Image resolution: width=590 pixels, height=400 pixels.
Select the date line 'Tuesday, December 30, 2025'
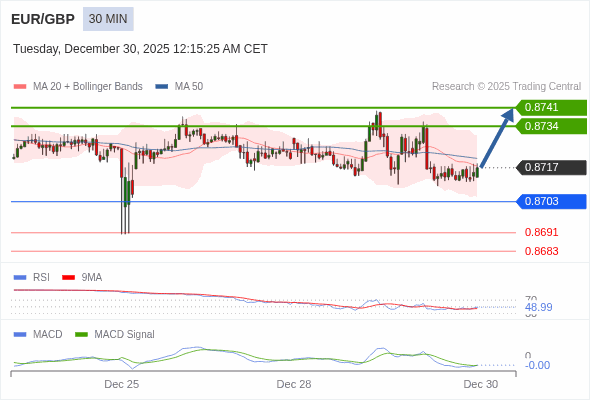[x=91, y=49]
